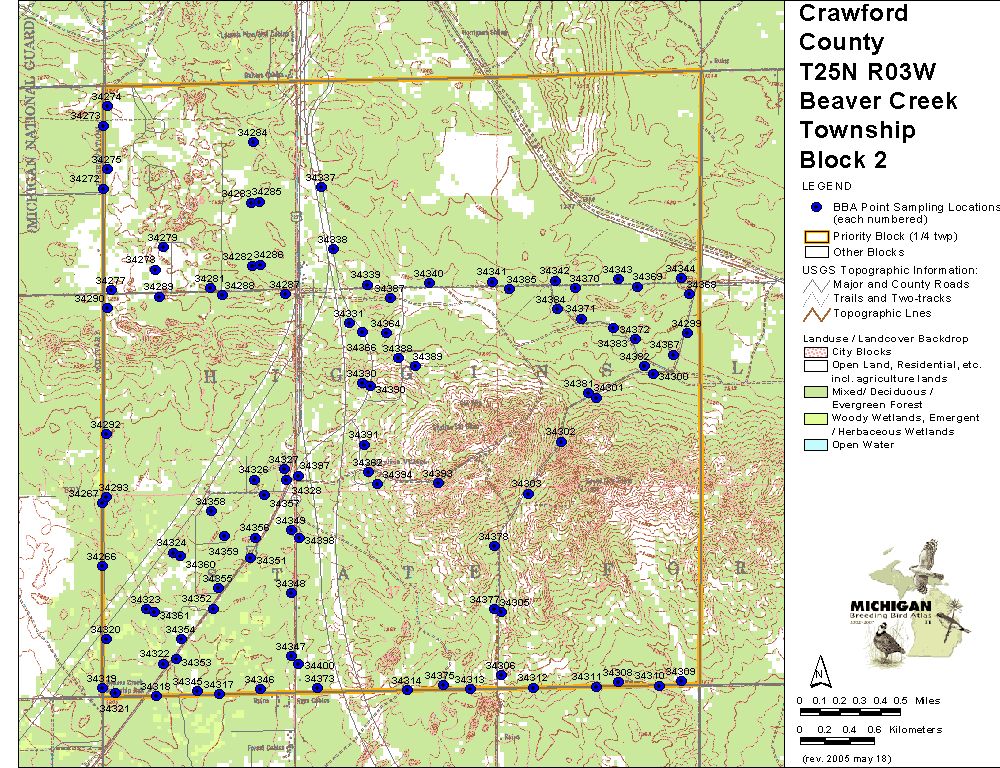Click the Mixed/Deciduous Forest green swatch
The height and width of the screenshot is (768, 1000).
pyautogui.click(x=817, y=392)
